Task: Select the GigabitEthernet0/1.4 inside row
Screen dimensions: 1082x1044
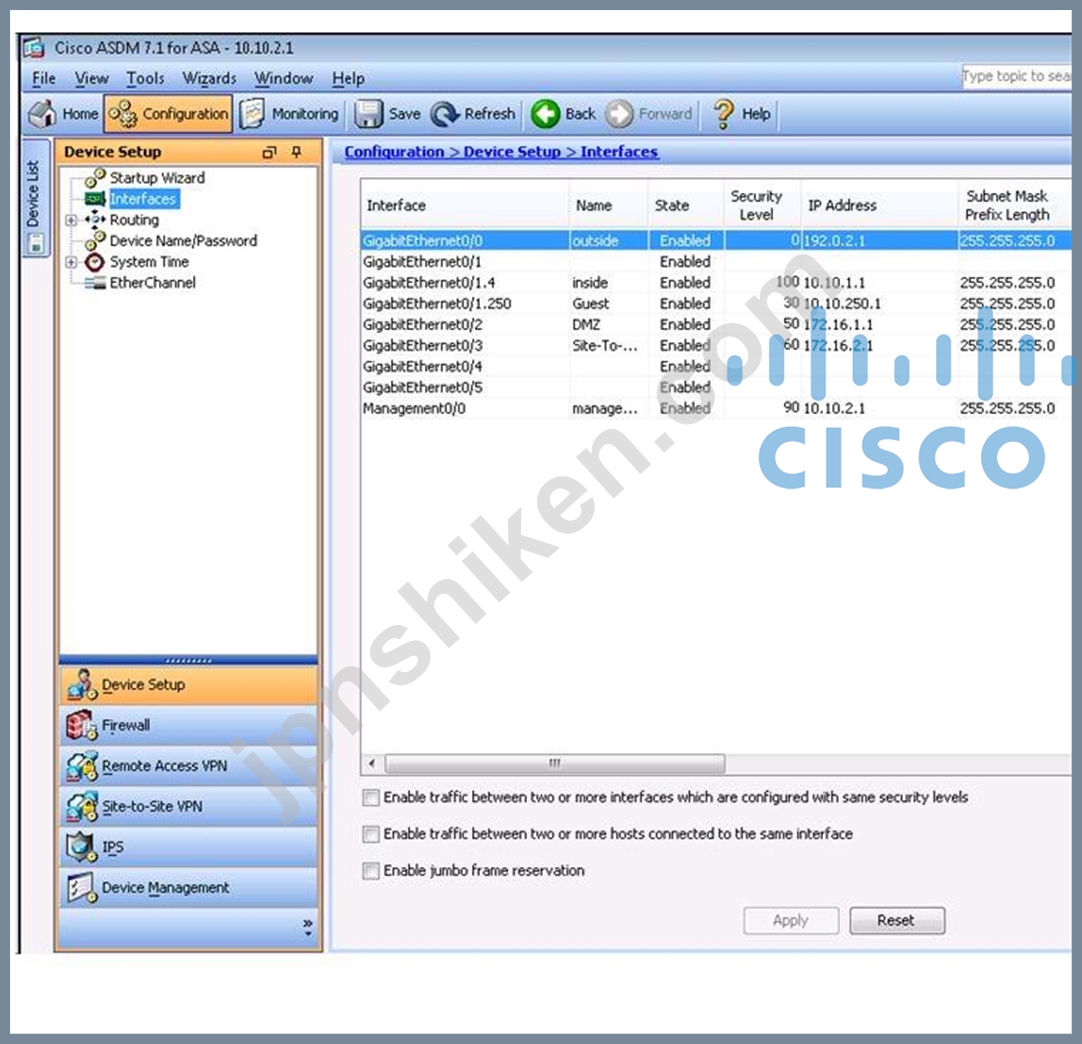Action: [716, 283]
